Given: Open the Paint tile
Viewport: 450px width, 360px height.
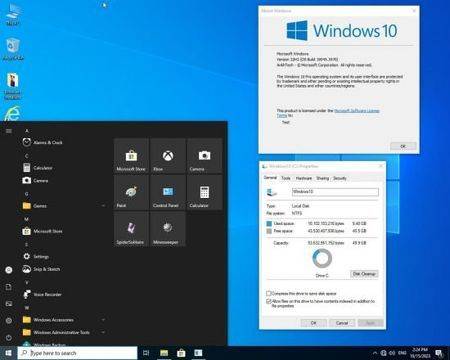Looking at the screenshot, I should click(x=131, y=193).
